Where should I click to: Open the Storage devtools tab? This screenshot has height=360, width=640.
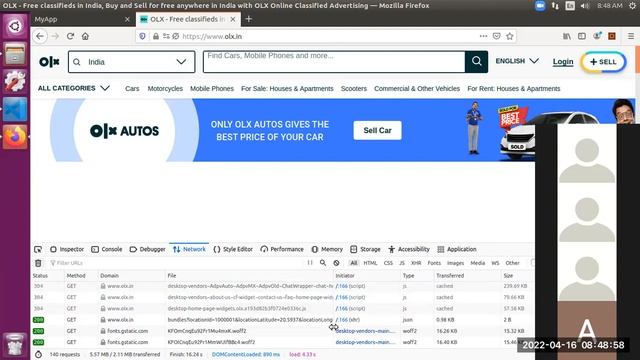coord(365,249)
